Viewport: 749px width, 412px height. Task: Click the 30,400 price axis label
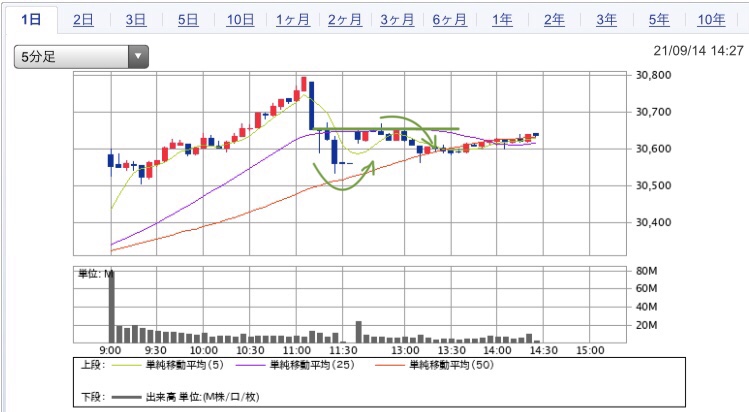[x=653, y=222]
